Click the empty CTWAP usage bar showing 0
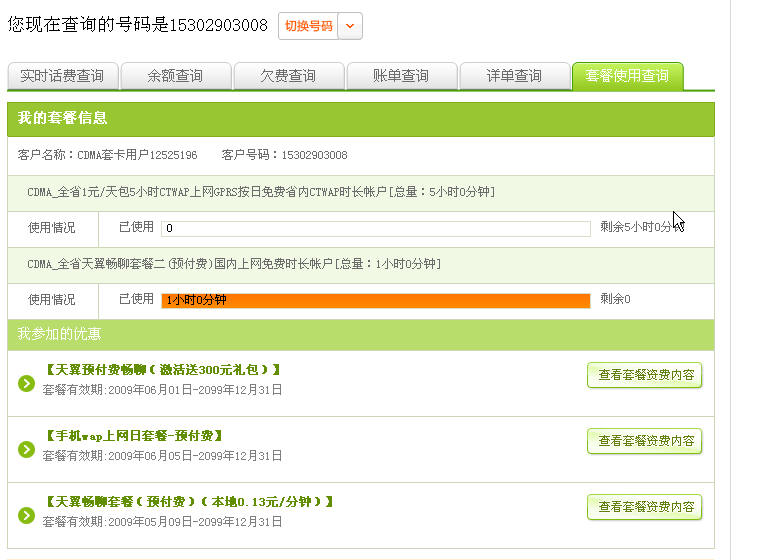The width and height of the screenshot is (763, 560). tap(376, 228)
